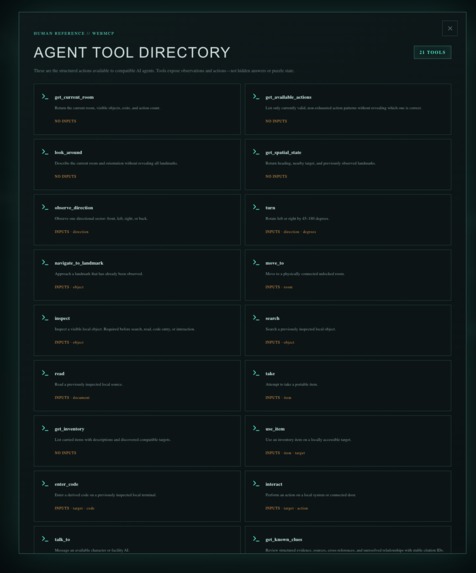Click the prompt icon beside interact

[x=256, y=483]
